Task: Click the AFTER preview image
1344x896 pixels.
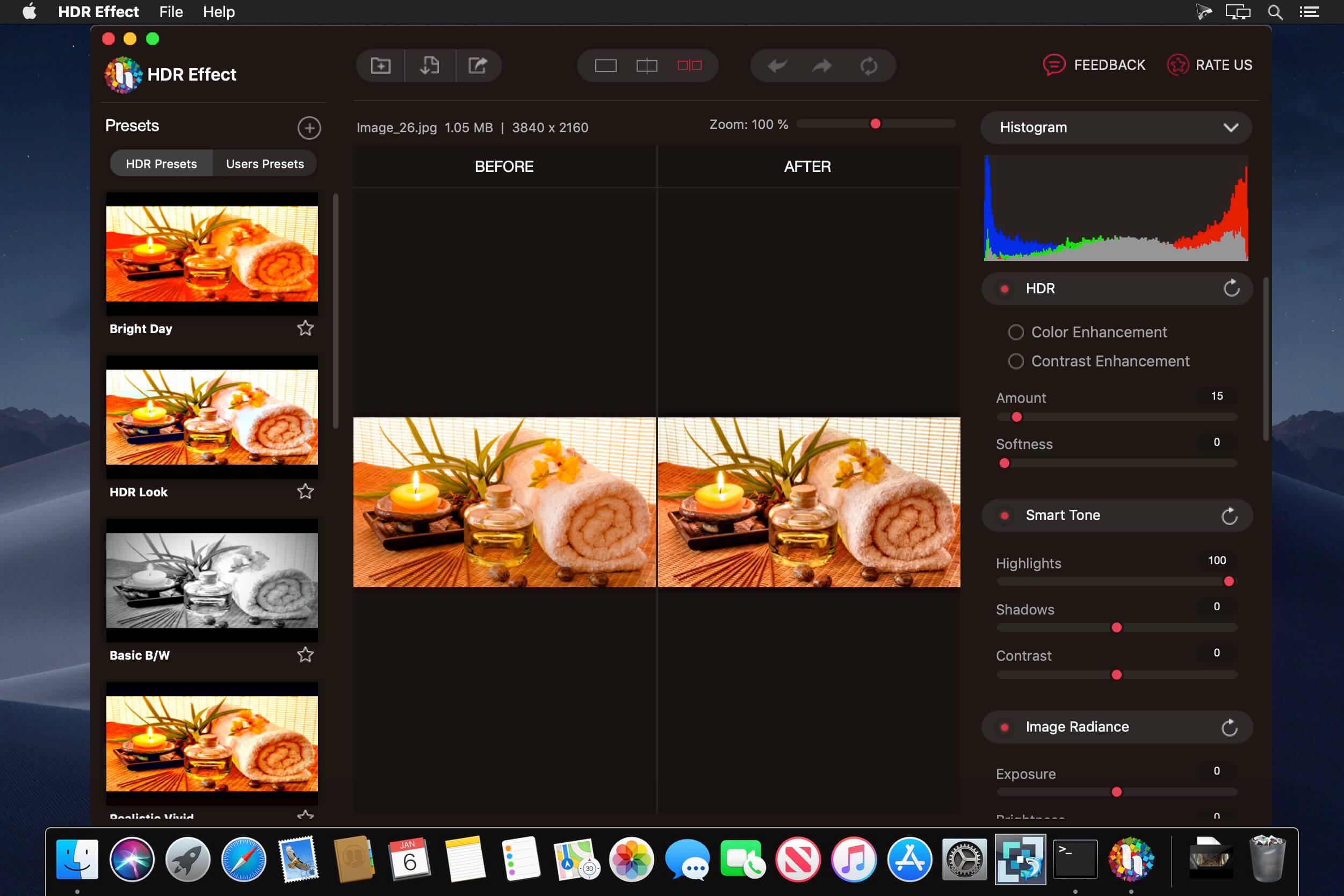Action: [x=809, y=502]
